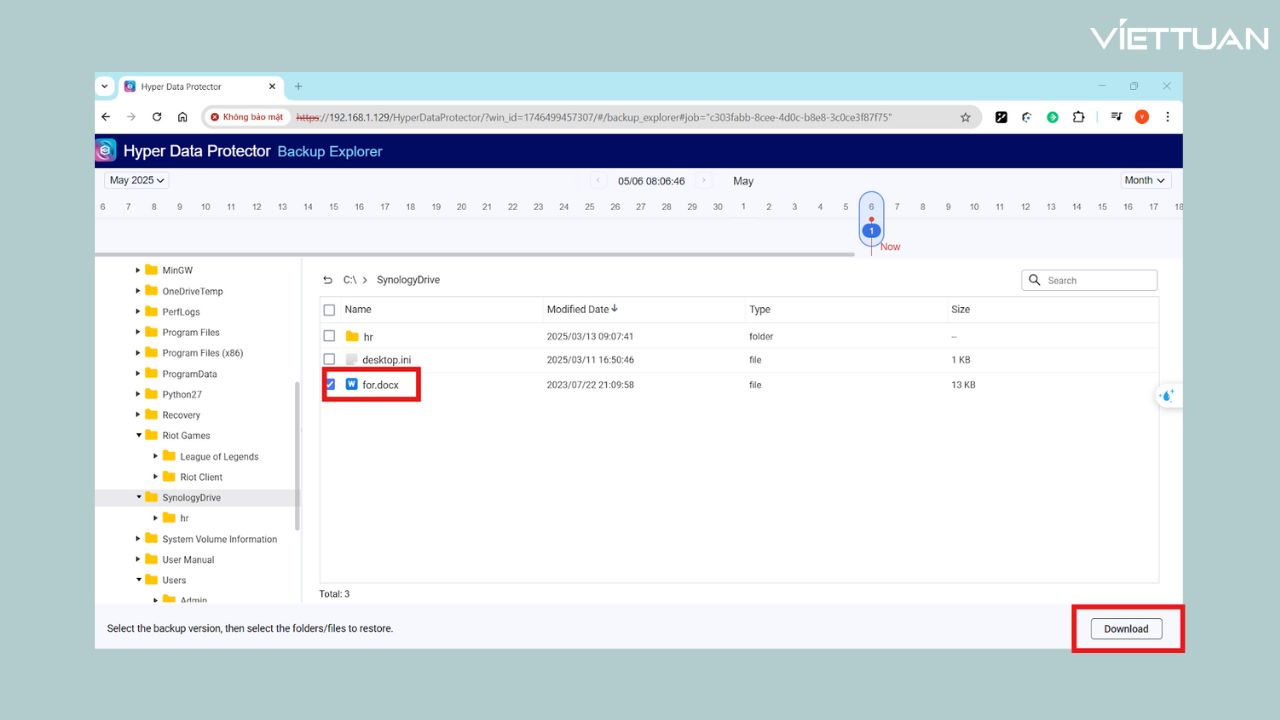The width and height of the screenshot is (1280, 720).
Task: Uncheck the for.docx checkbox
Action: [329, 384]
